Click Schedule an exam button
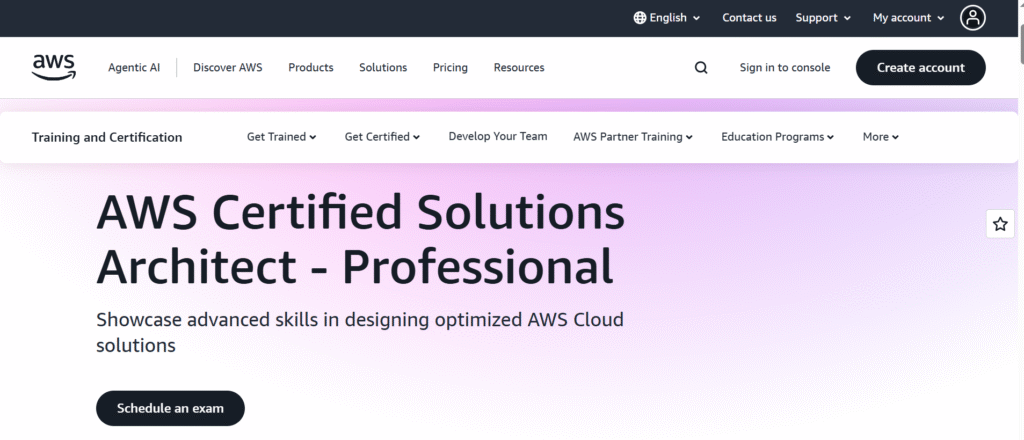 [170, 409]
